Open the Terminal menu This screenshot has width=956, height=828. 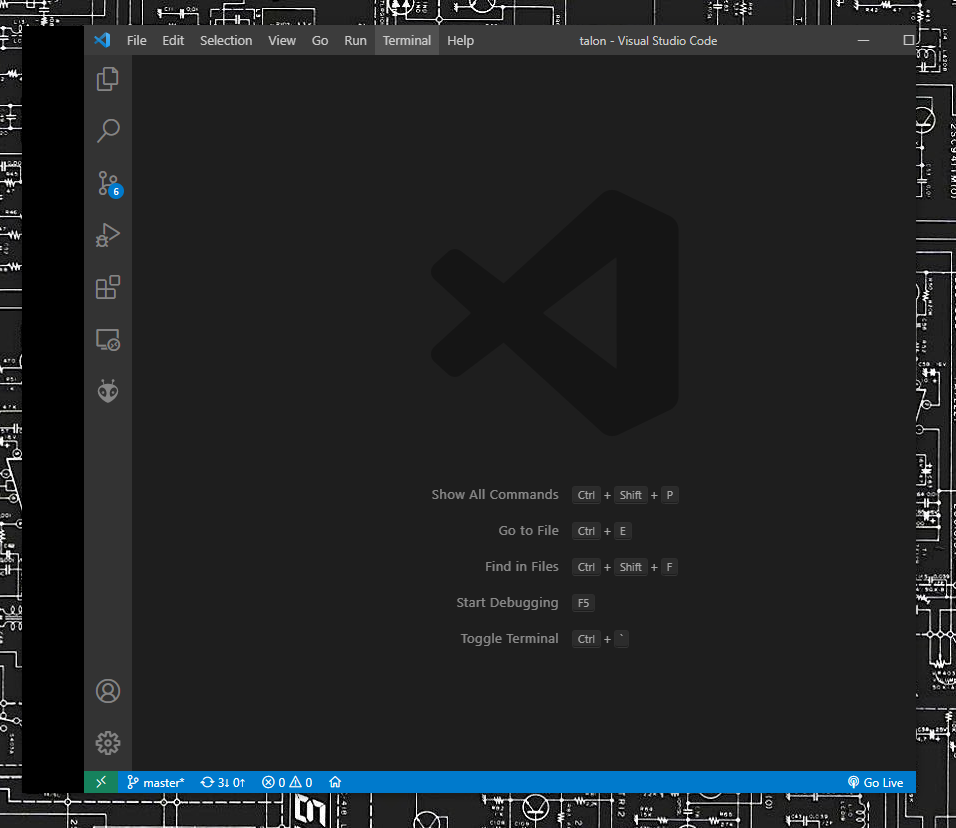tap(406, 40)
